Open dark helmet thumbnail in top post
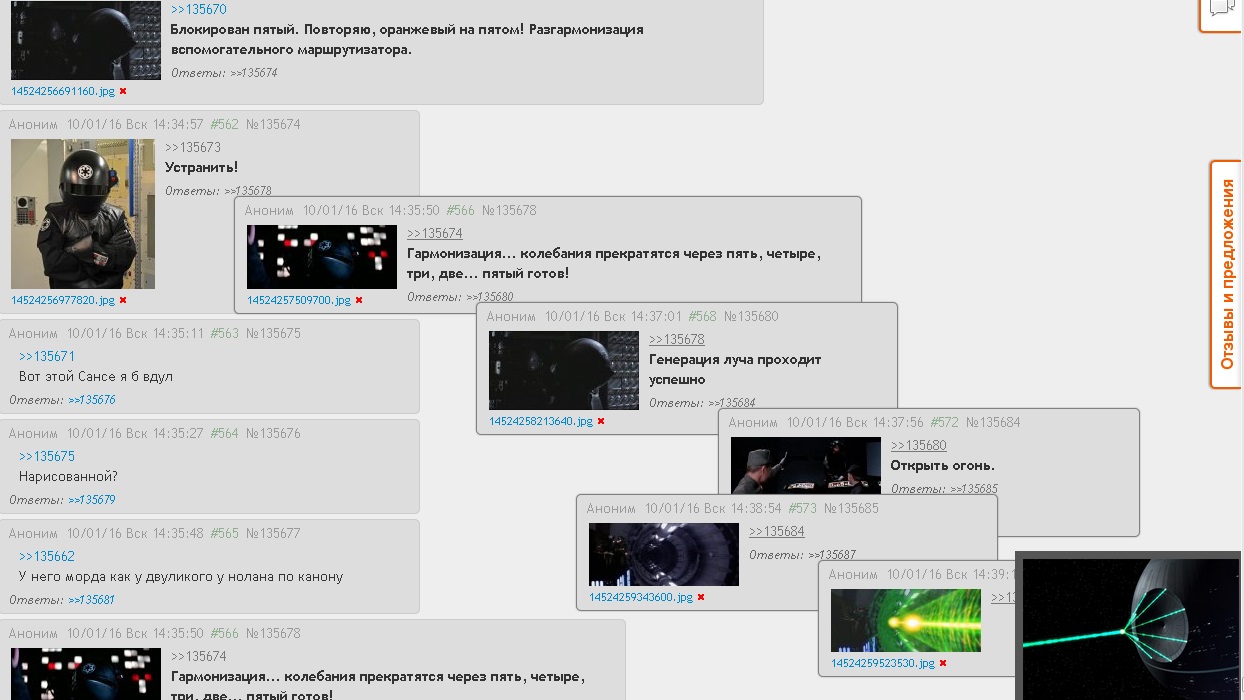Viewport: 1244px width, 700px height. click(x=86, y=40)
